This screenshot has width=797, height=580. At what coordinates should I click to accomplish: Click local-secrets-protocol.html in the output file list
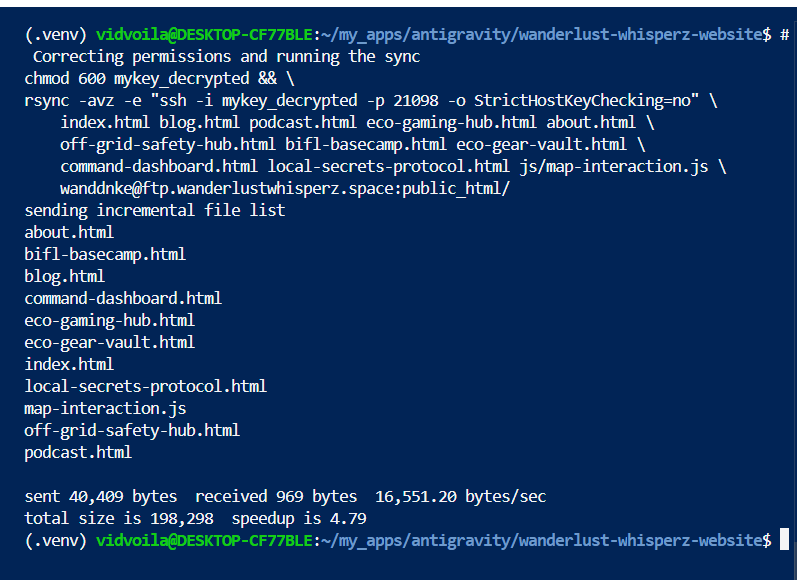click(145, 387)
